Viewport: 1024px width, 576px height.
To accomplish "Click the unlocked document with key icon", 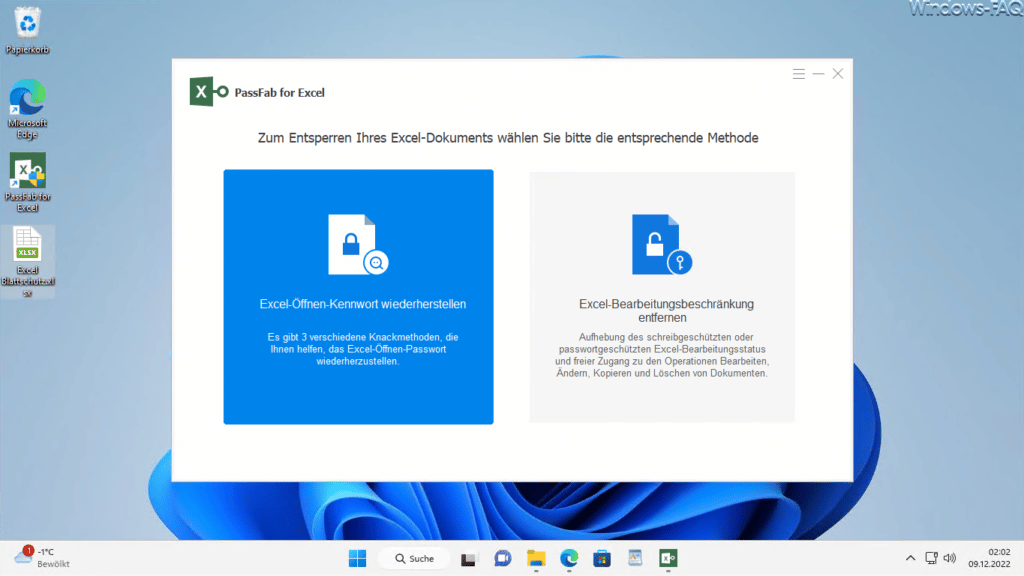I will [662, 244].
